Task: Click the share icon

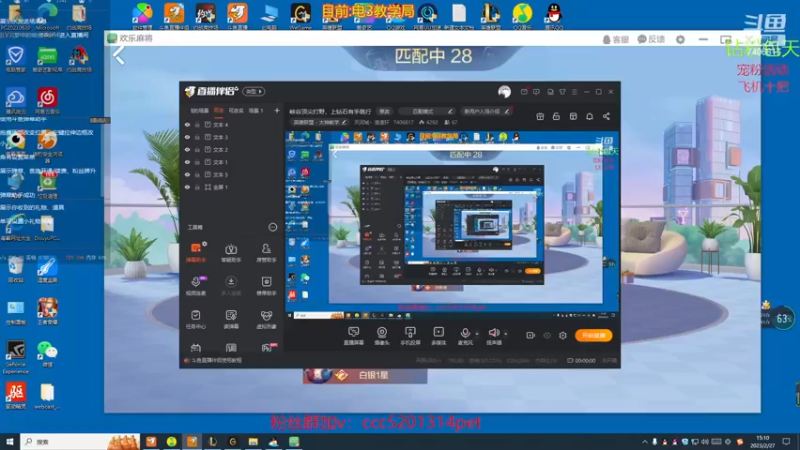Action: [606, 116]
